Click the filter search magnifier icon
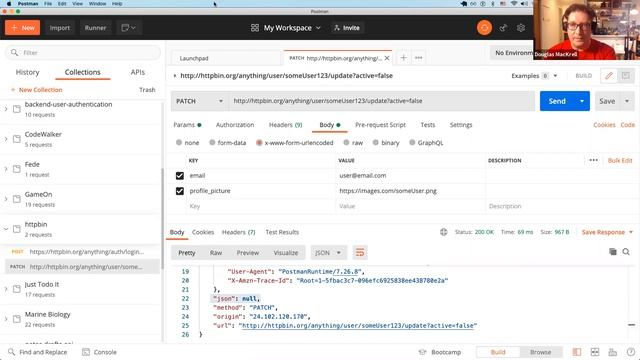Viewport: 640px width, 360px height. pyautogui.click(x=14, y=53)
